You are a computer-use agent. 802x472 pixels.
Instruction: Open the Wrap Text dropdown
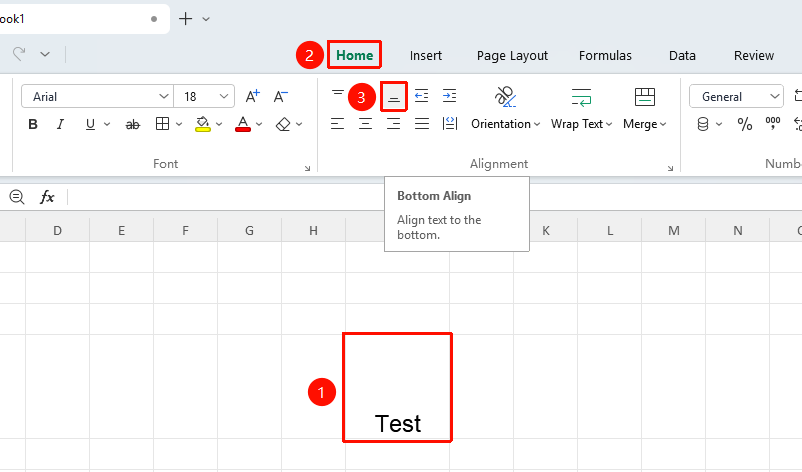(x=582, y=124)
